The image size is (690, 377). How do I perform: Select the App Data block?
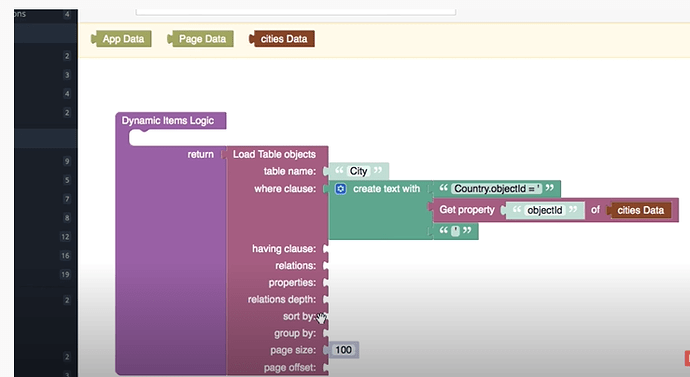[121, 39]
